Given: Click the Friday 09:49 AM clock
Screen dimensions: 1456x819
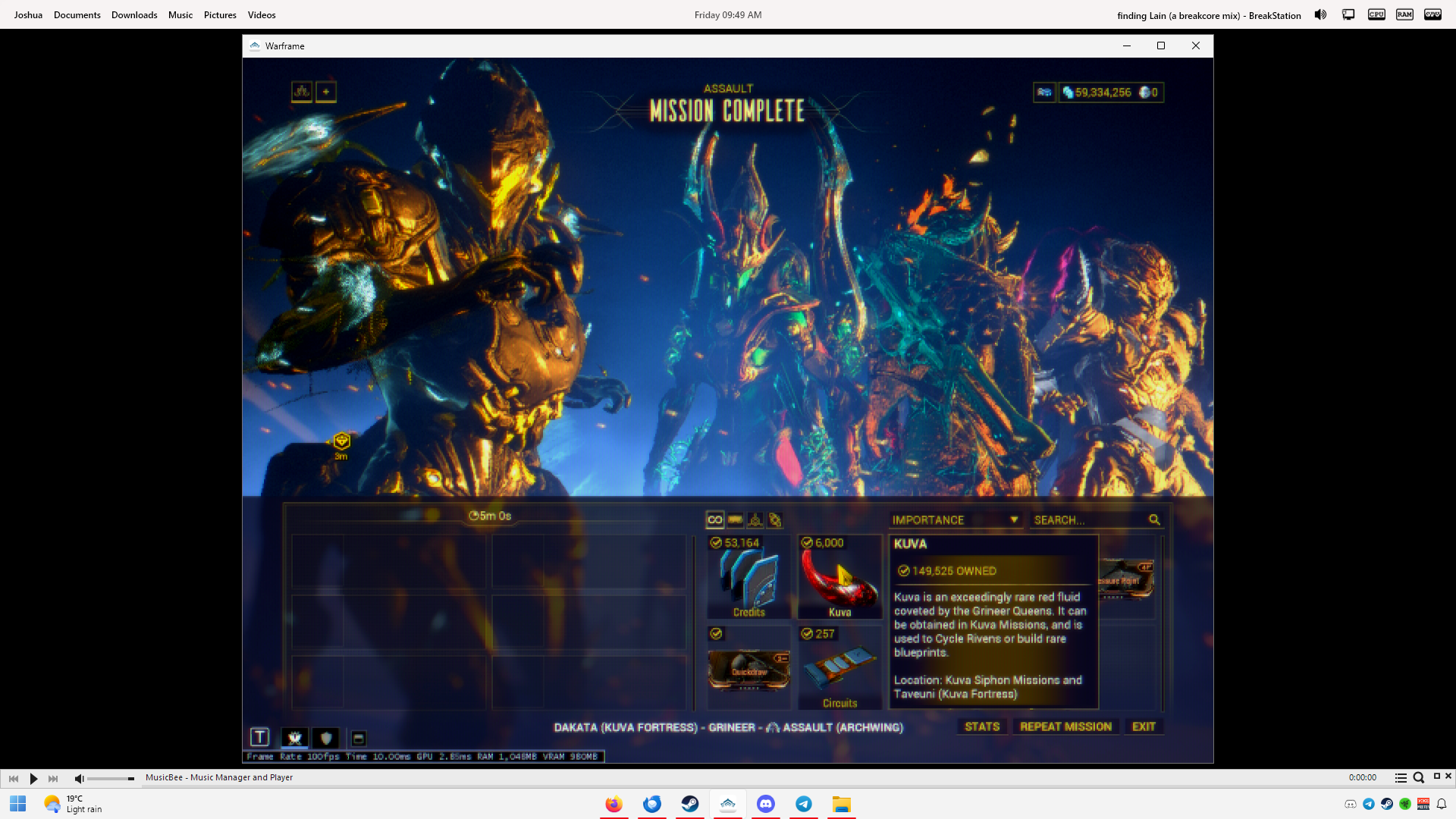Looking at the screenshot, I should tap(728, 14).
